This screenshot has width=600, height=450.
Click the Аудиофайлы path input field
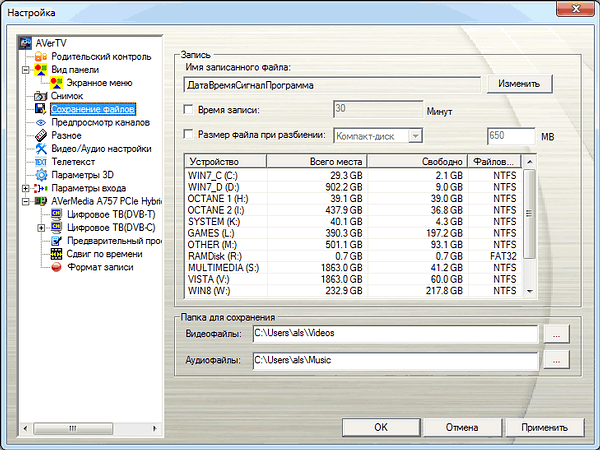394,360
